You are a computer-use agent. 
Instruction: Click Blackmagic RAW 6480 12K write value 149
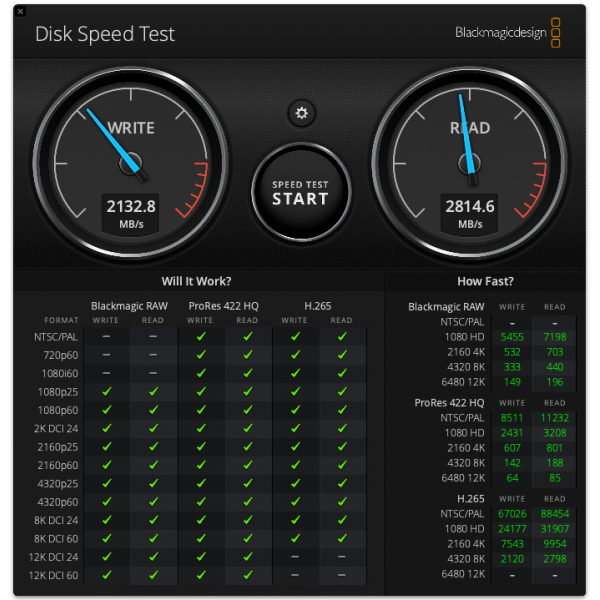pyautogui.click(x=512, y=382)
